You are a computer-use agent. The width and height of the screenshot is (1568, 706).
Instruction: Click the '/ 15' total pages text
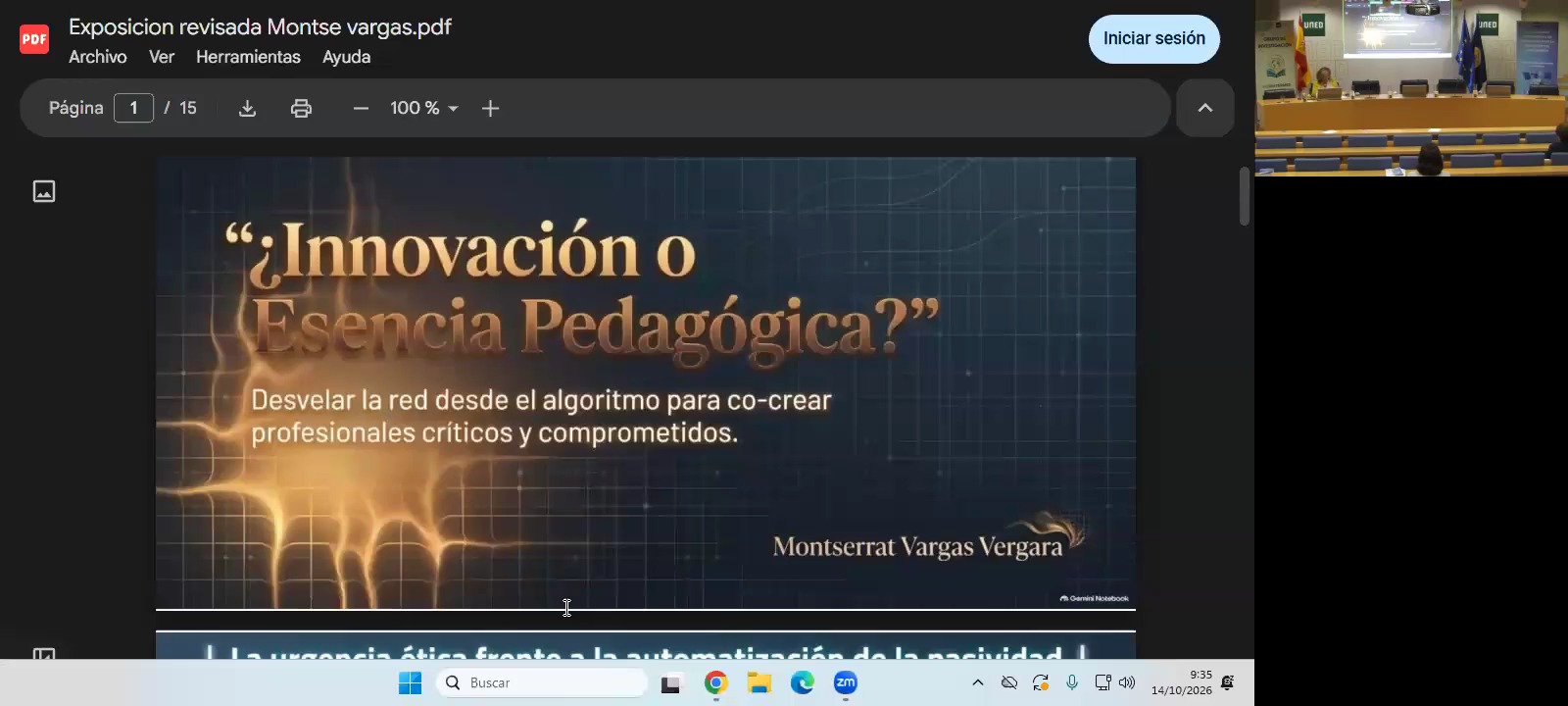(180, 108)
